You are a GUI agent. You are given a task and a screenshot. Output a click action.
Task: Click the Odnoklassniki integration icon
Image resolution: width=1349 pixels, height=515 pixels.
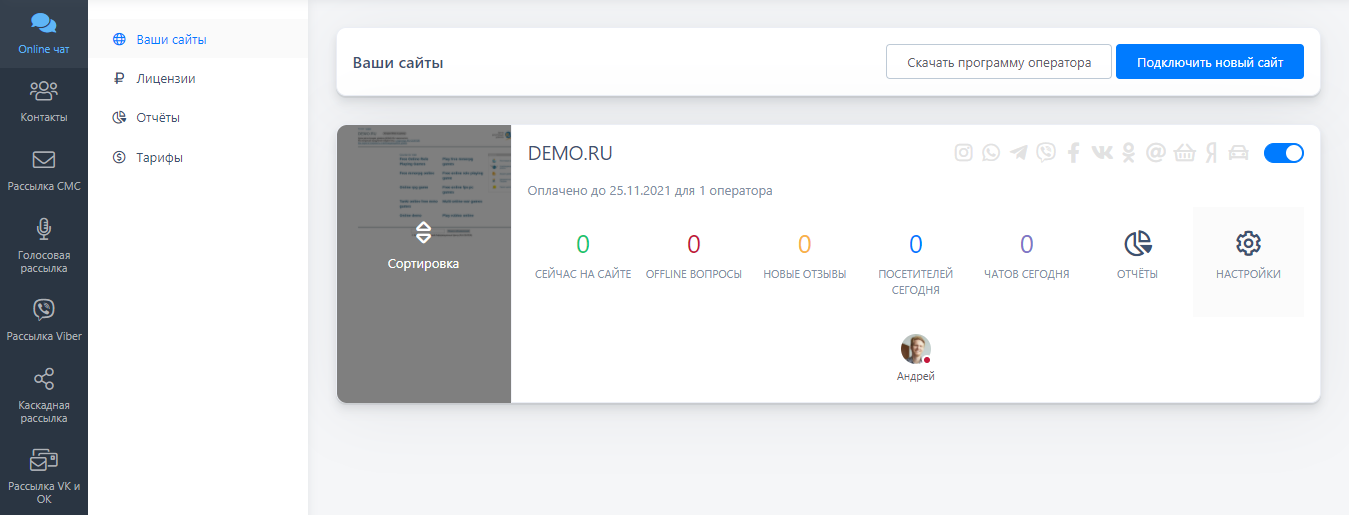tap(1129, 153)
